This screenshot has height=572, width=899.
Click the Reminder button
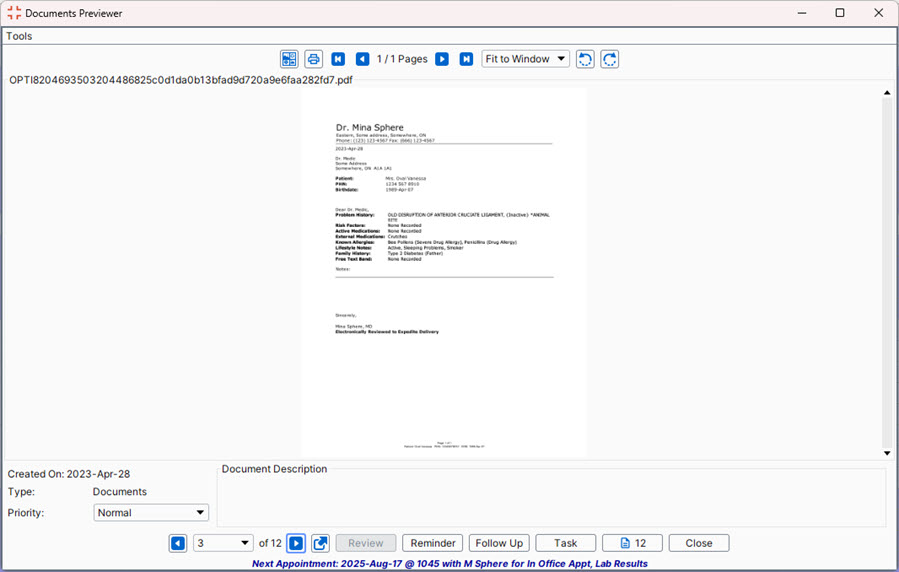point(432,543)
